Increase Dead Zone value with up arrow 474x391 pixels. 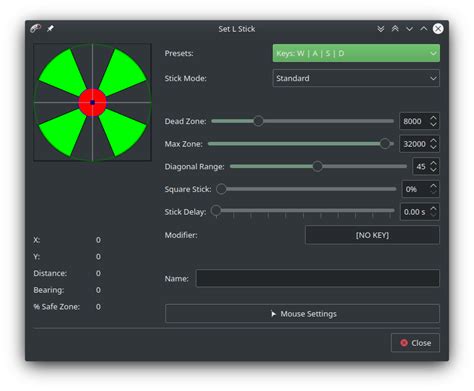point(433,118)
